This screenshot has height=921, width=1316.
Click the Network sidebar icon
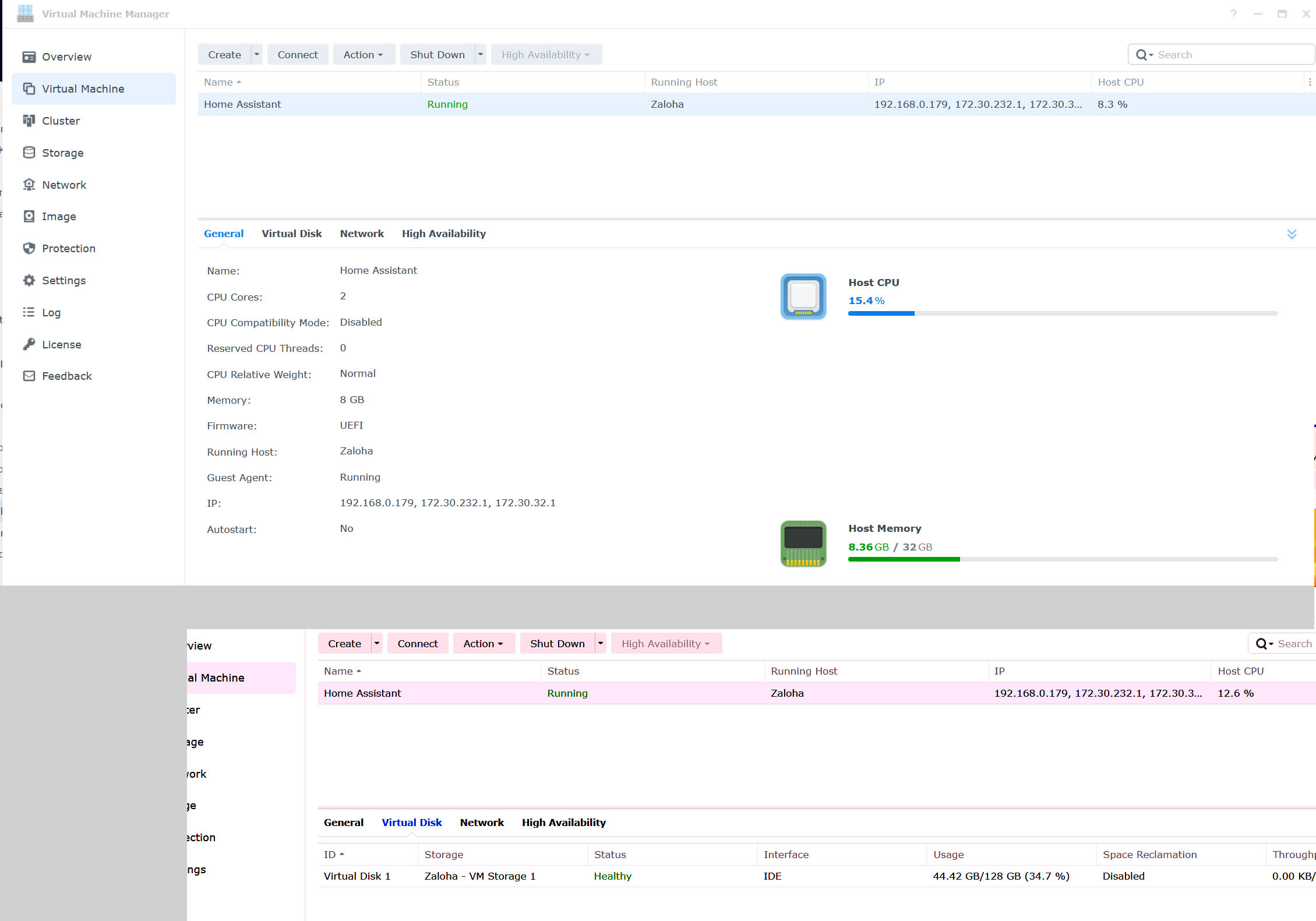tap(29, 185)
